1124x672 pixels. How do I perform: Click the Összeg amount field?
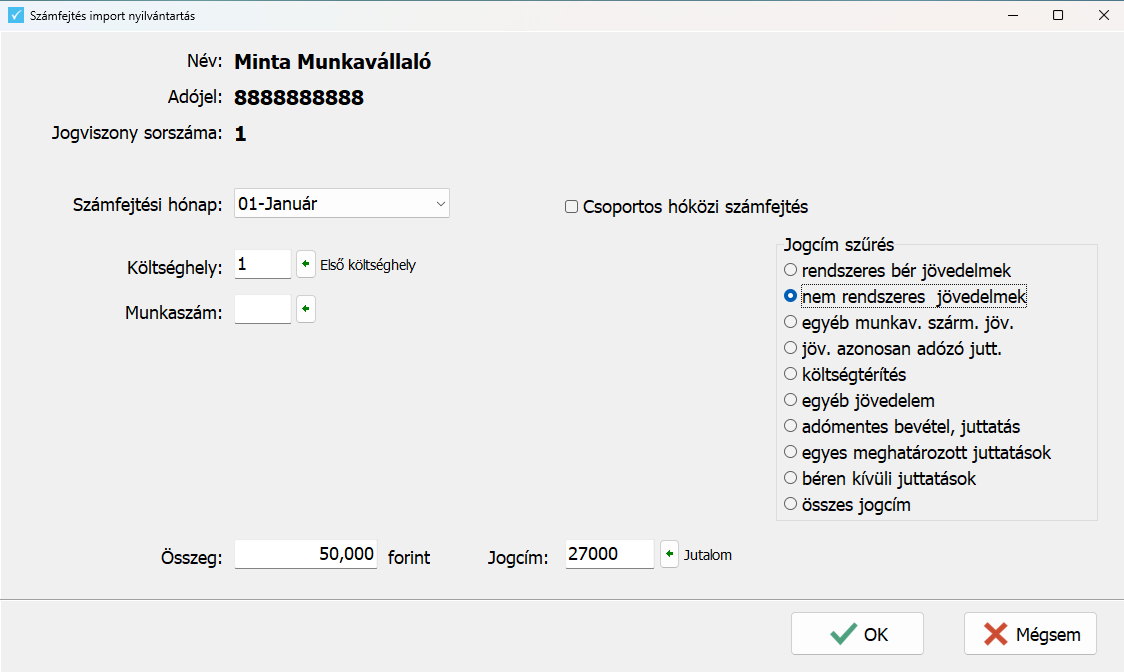point(306,554)
